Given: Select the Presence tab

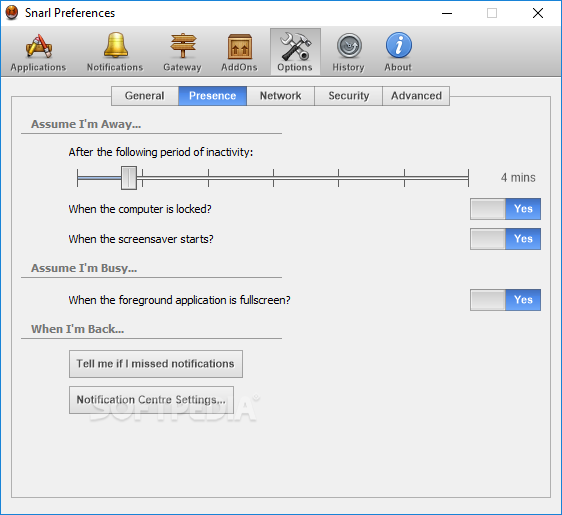Looking at the screenshot, I should pyautogui.click(x=213, y=96).
